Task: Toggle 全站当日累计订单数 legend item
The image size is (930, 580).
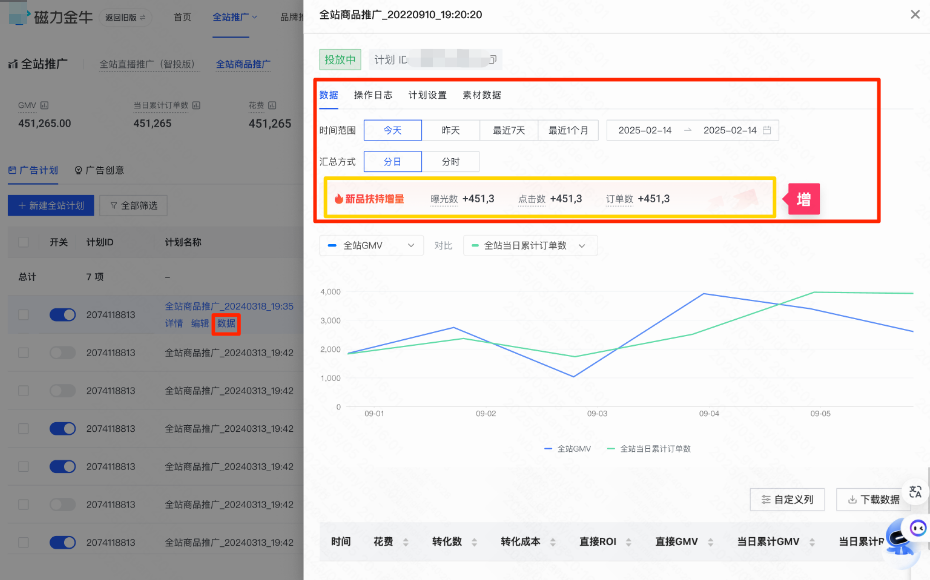Action: (x=649, y=449)
